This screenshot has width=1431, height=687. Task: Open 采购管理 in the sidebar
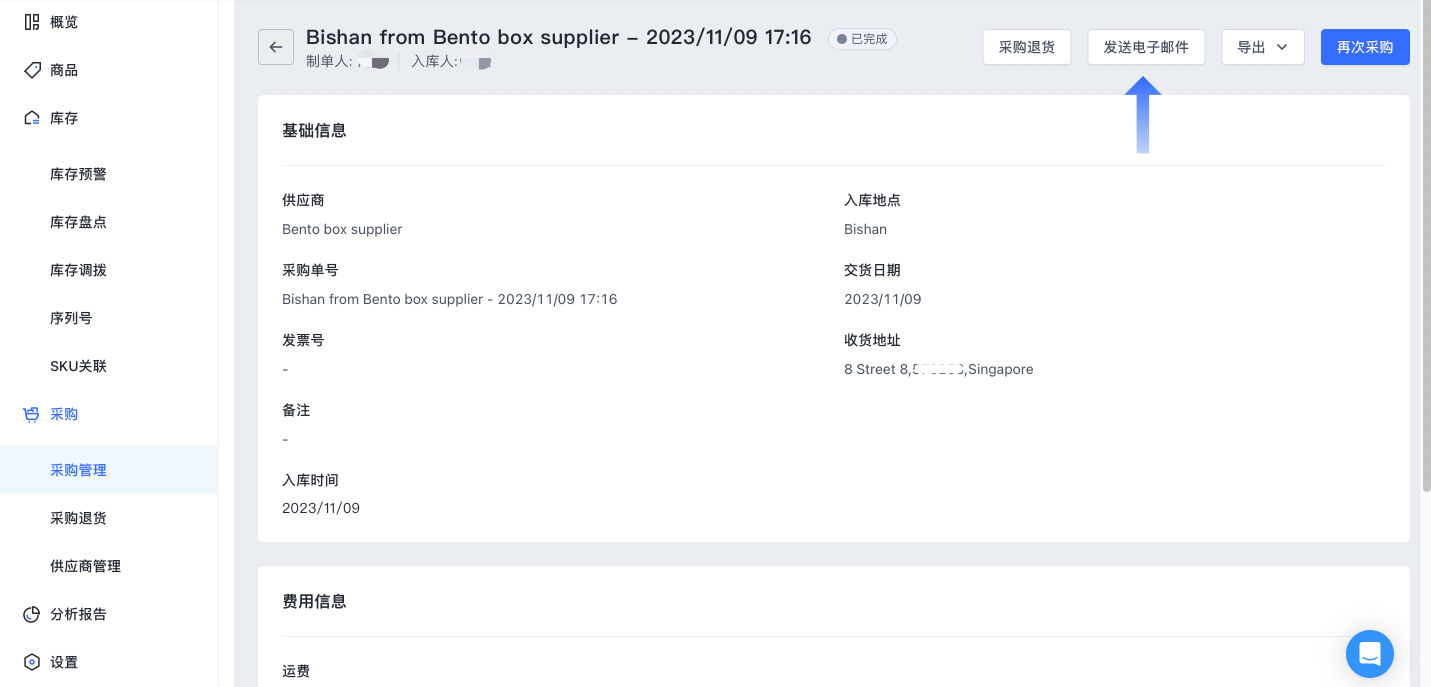click(x=109, y=470)
